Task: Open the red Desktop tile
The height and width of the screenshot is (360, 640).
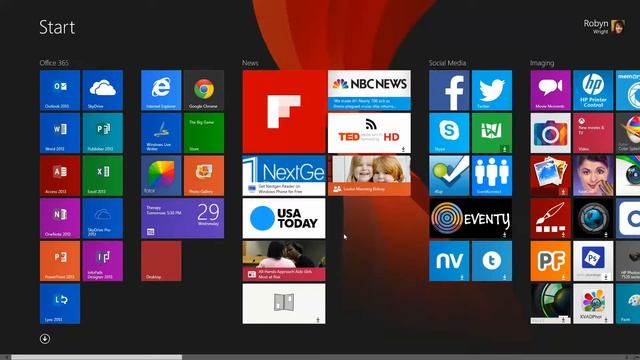Action: 161,261
